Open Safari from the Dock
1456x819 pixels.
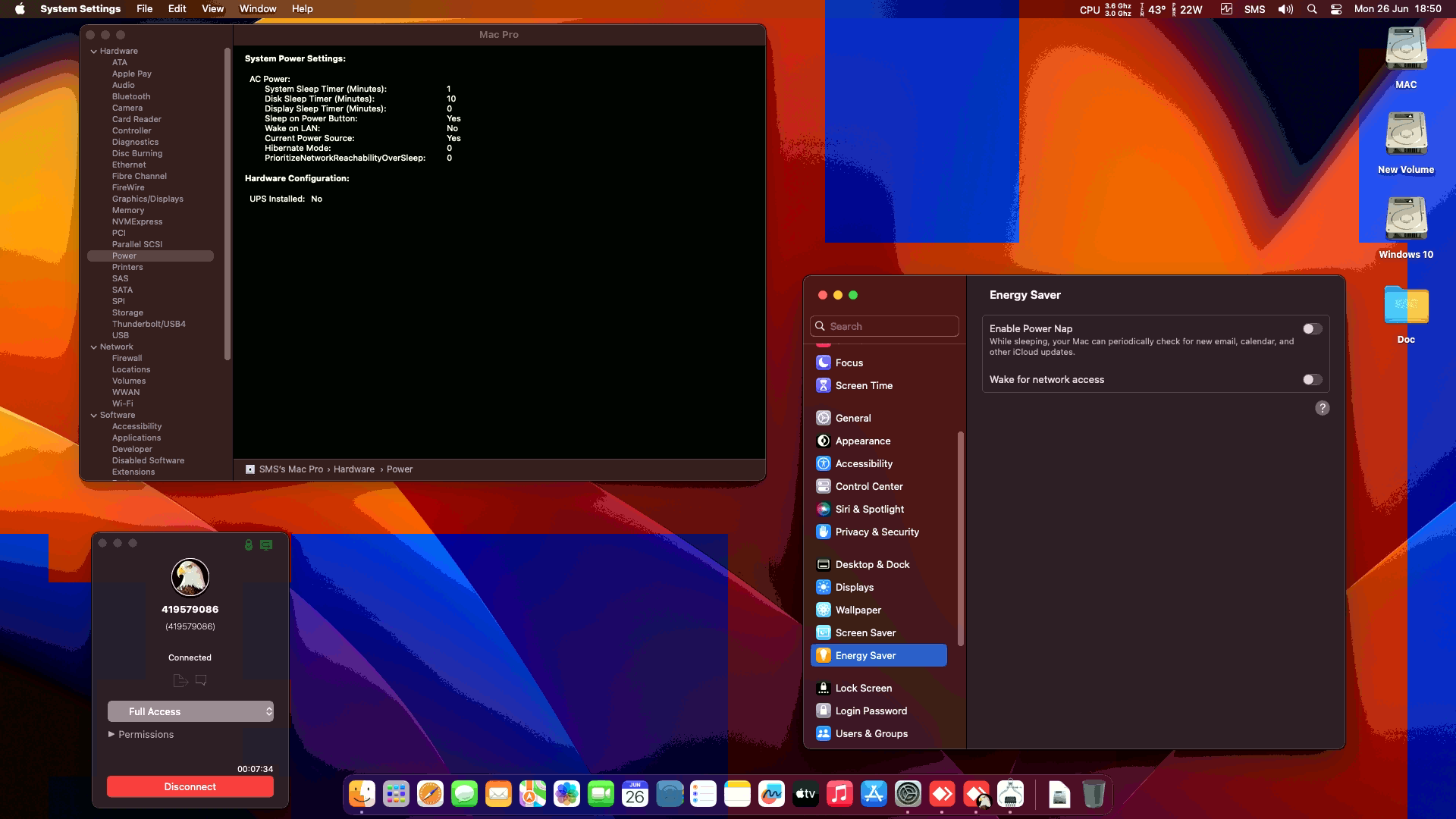430,794
